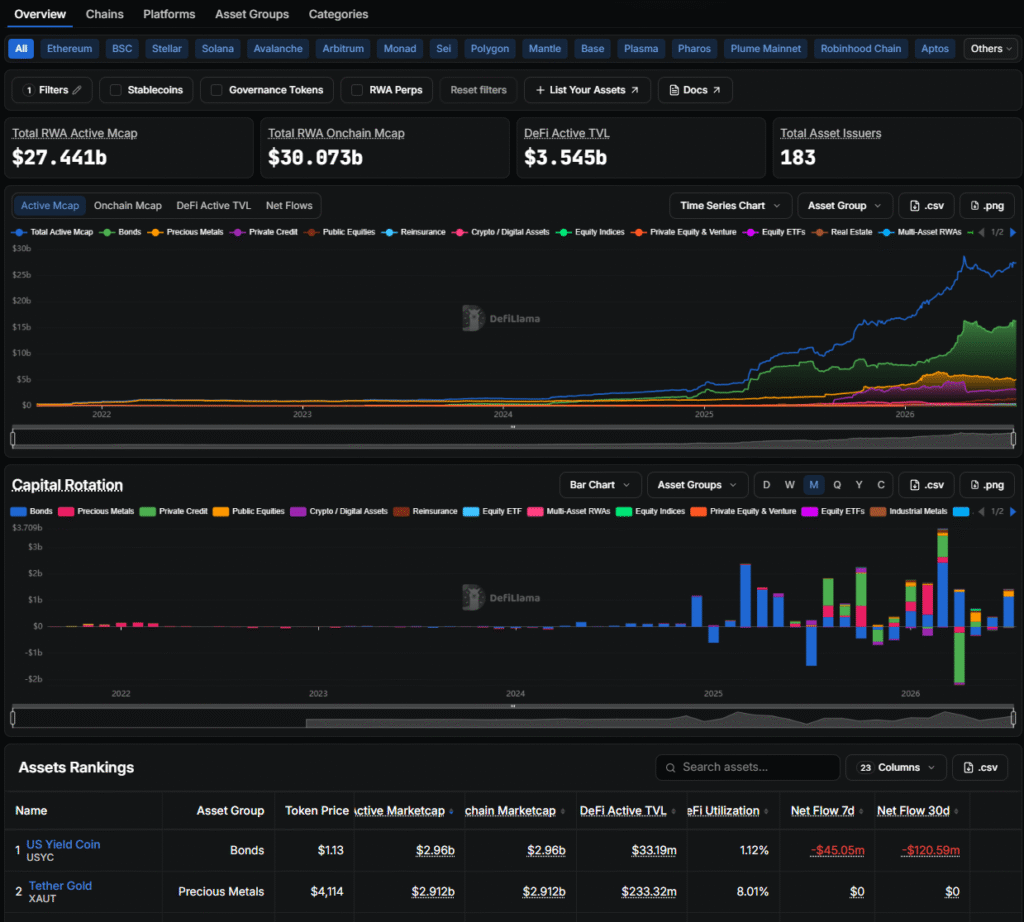Go to the next legend page on the Active Mcap chart
The image size is (1024, 922).
[x=1013, y=232]
